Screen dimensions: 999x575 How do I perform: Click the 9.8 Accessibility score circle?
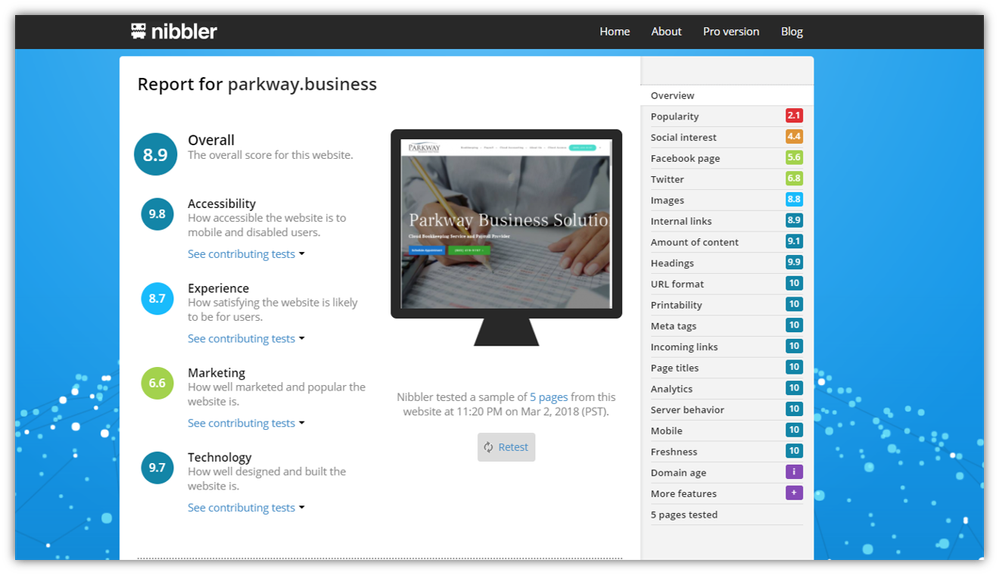(157, 214)
